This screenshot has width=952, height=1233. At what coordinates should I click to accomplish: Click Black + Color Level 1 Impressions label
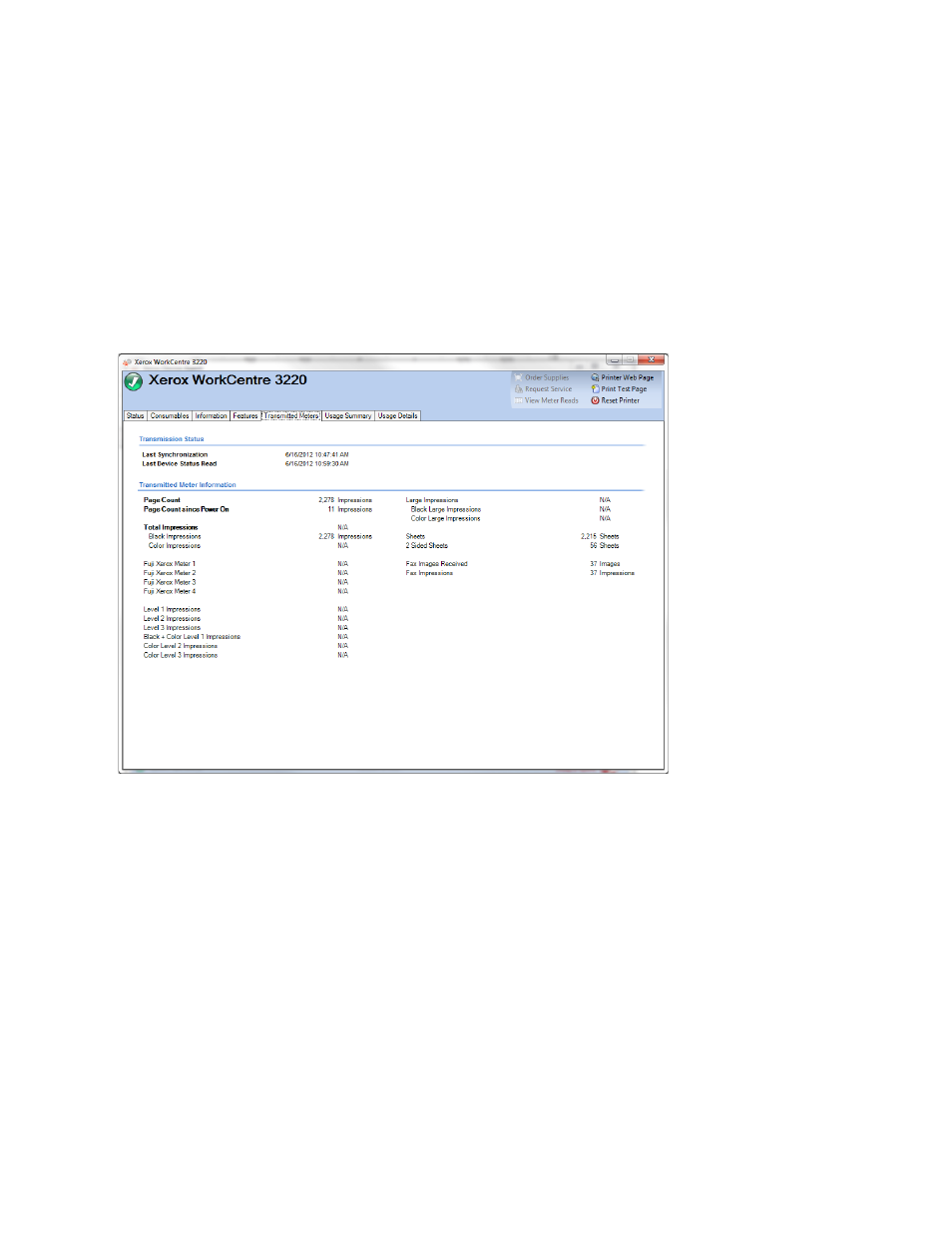(192, 637)
